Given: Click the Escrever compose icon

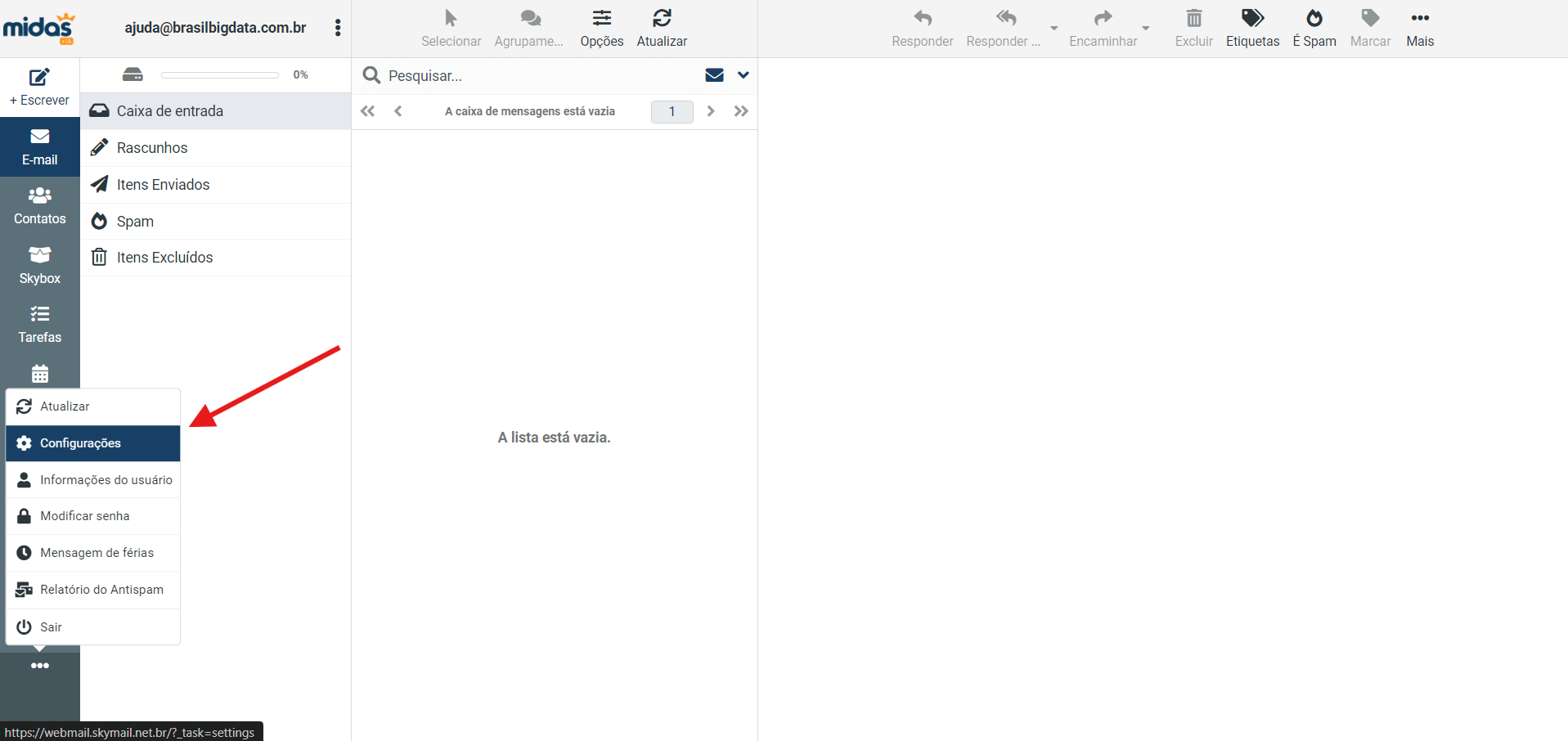Looking at the screenshot, I should pyautogui.click(x=39, y=78).
